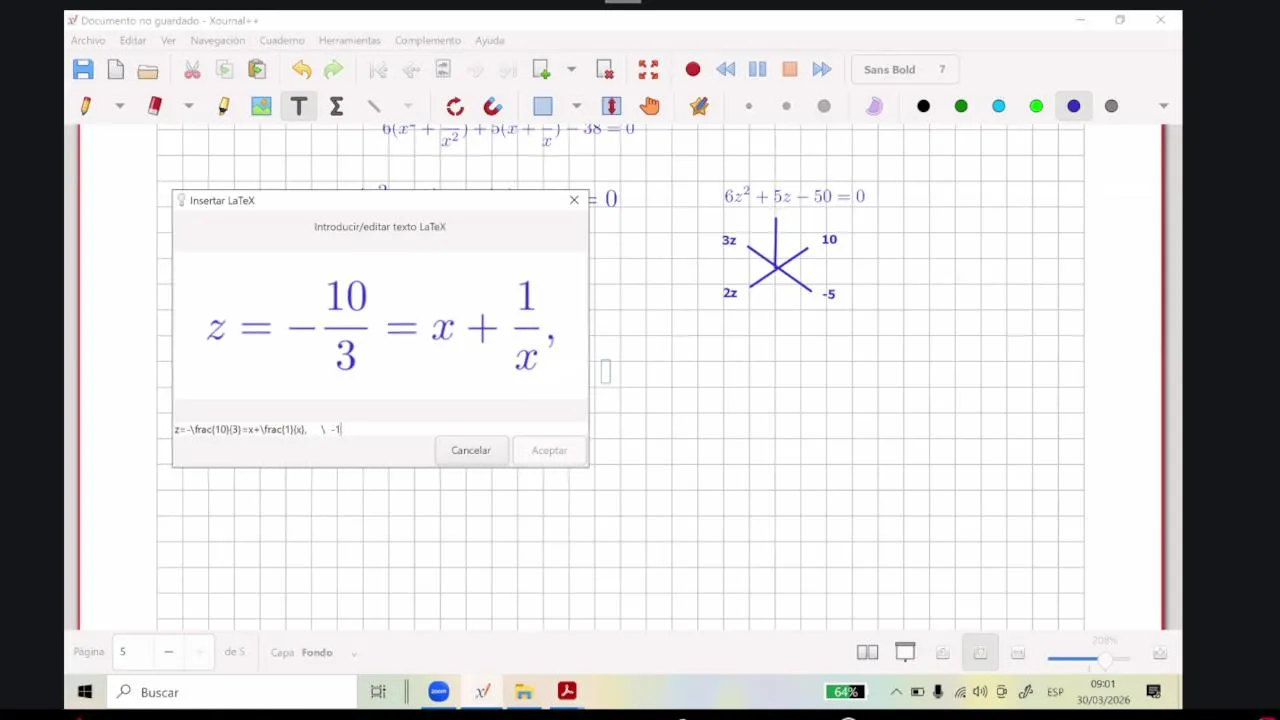Screen dimensions: 1280x720
Task: Toggle rotation snapping
Action: 455,106
